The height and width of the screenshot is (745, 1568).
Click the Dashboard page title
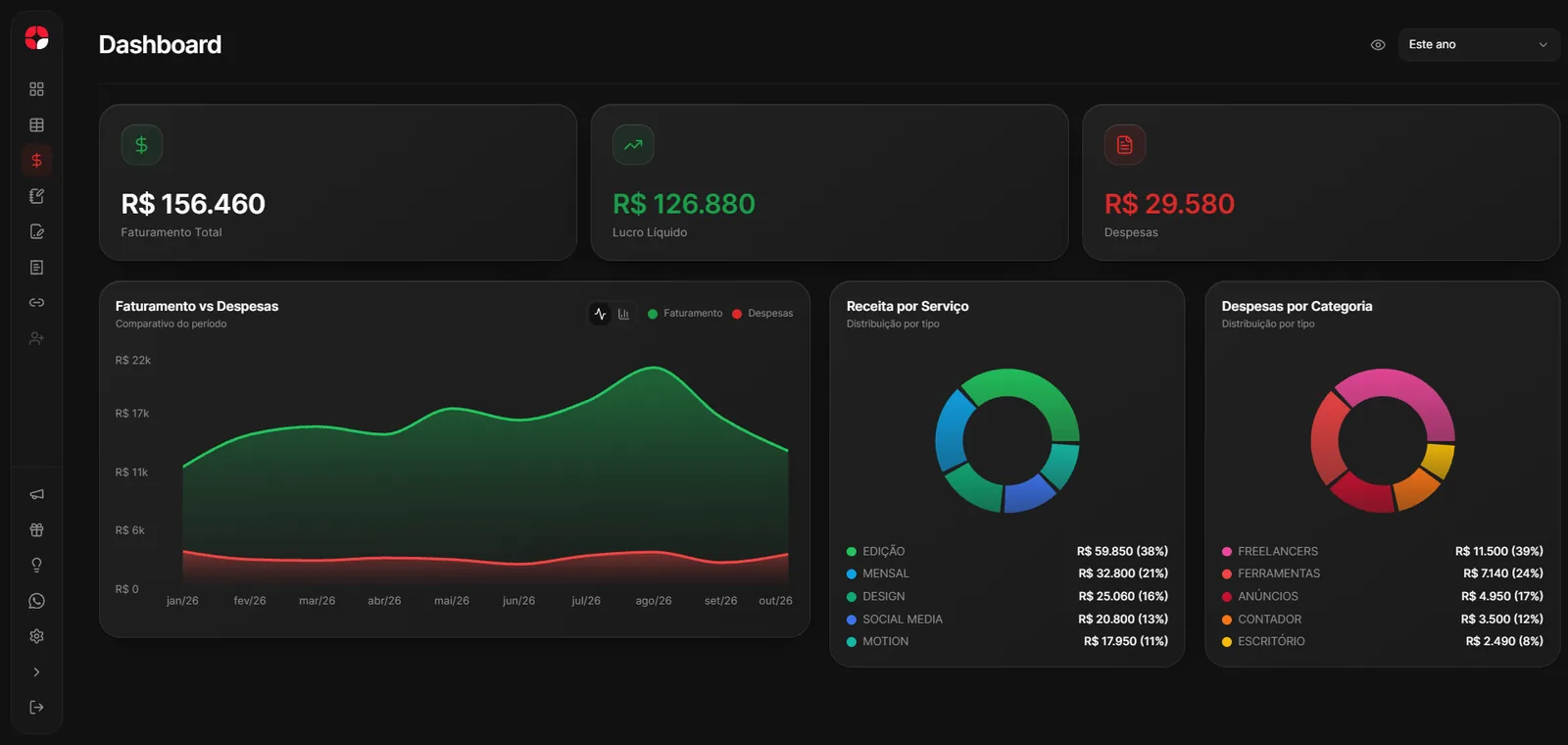[160, 45]
